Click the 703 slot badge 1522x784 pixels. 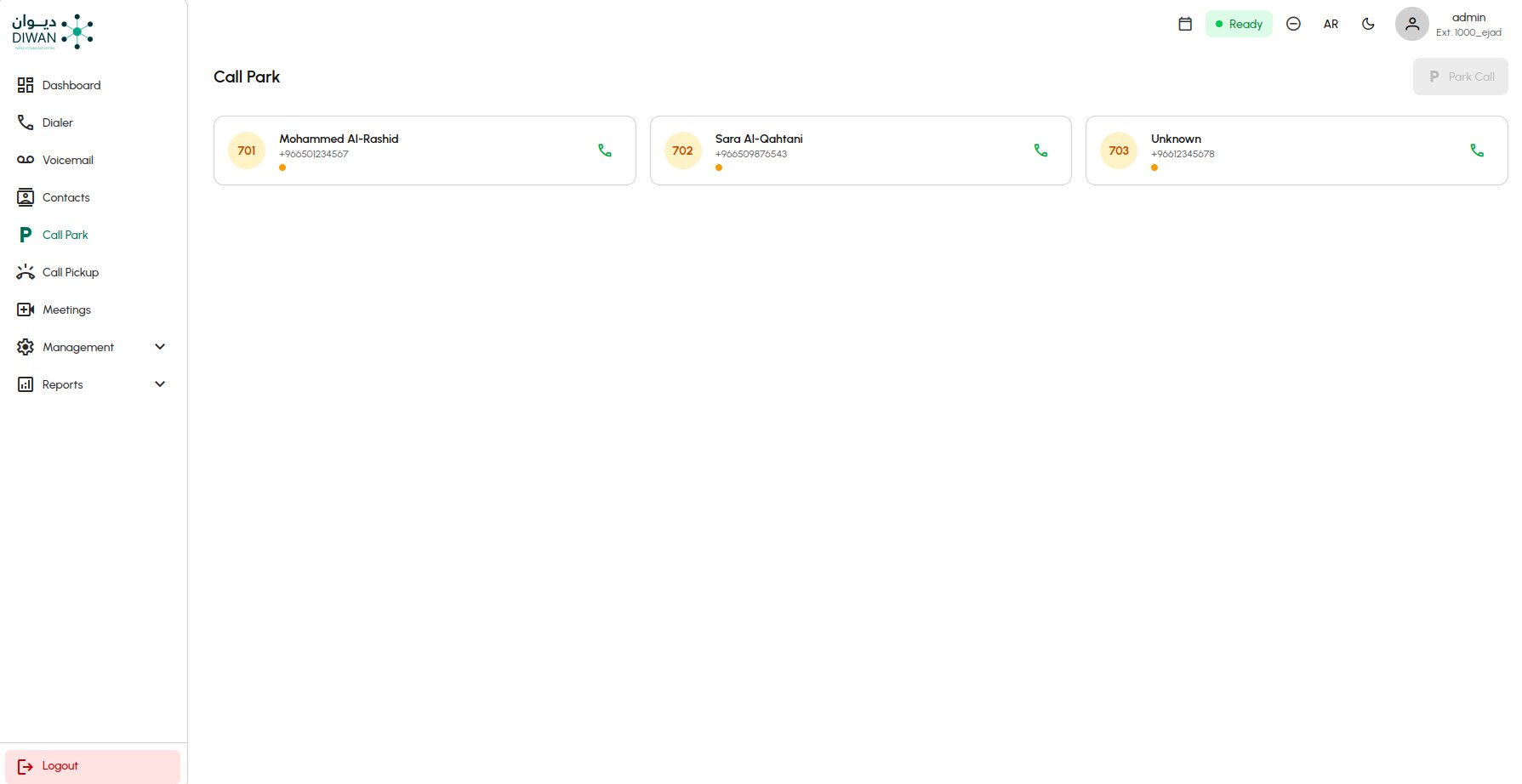coord(1119,151)
